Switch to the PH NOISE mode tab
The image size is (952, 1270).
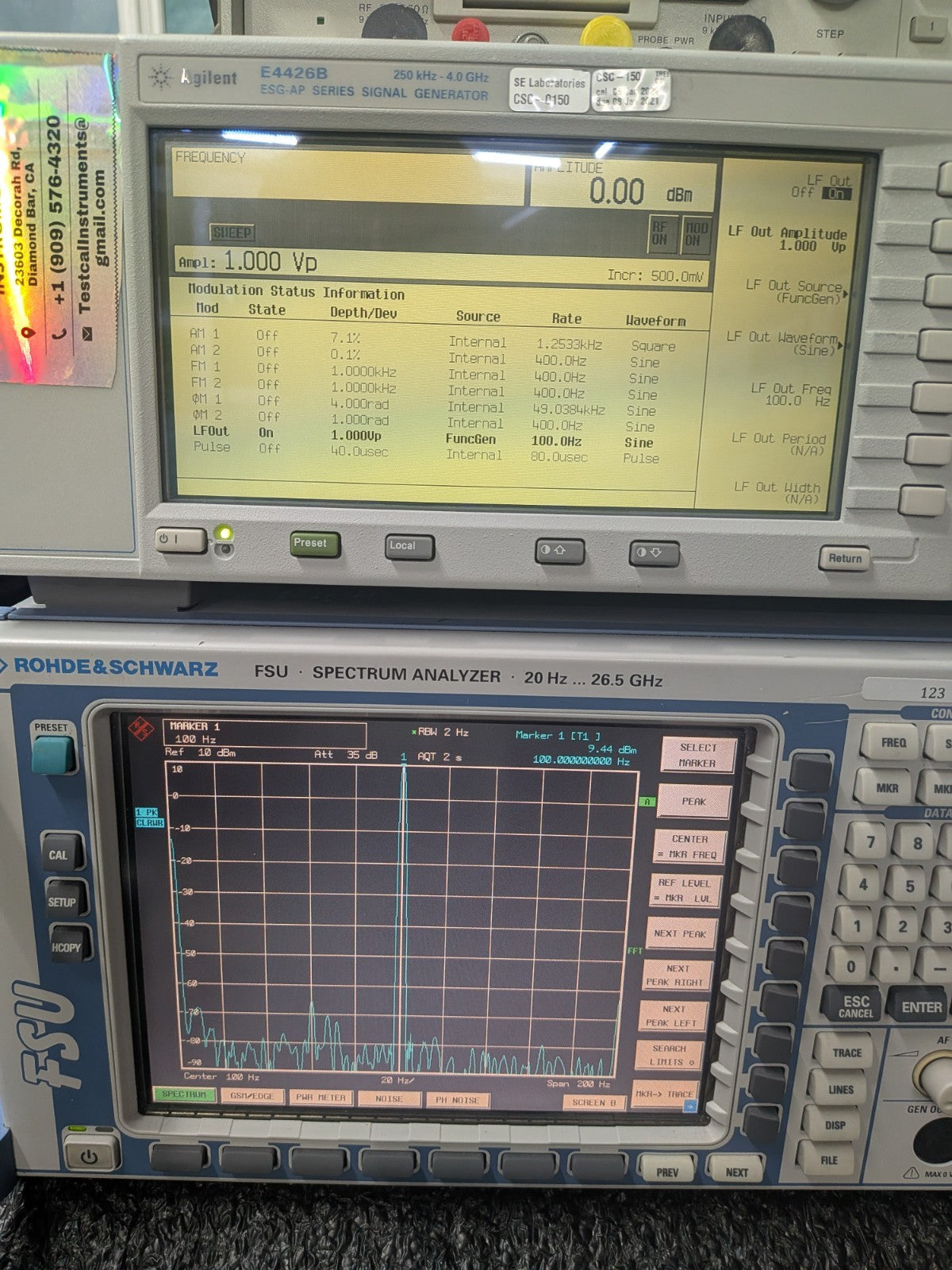click(458, 1100)
